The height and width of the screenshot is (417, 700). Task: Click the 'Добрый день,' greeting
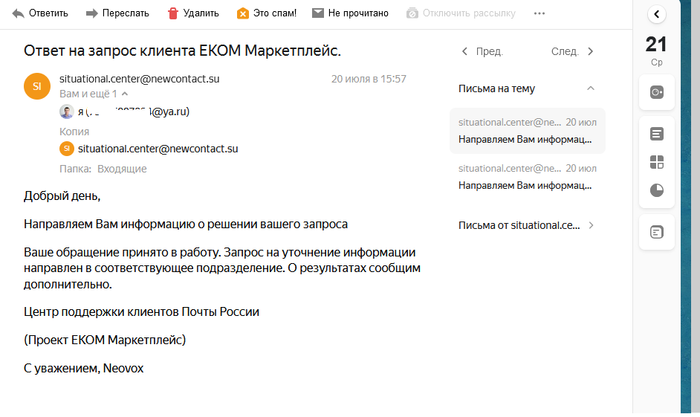(62, 196)
